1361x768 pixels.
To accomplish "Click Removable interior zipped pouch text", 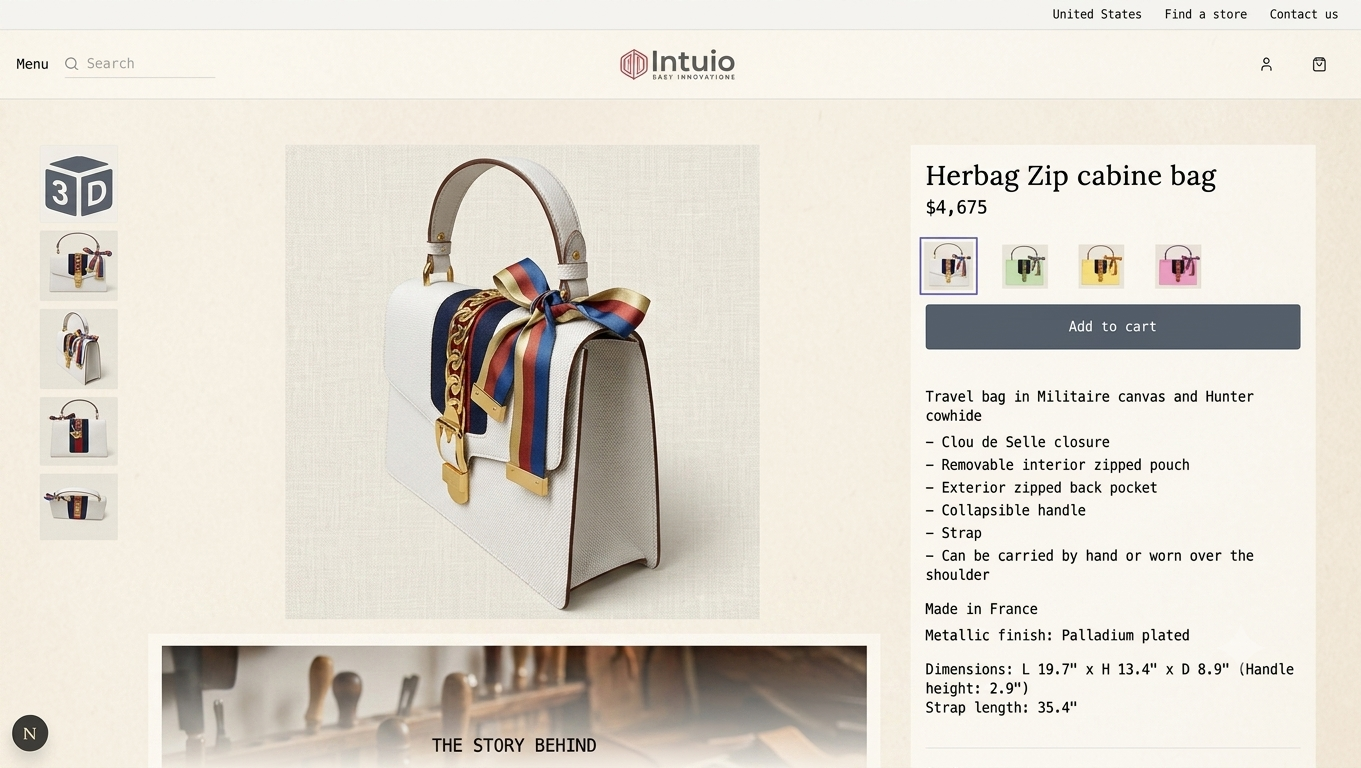I will (x=1058, y=465).
